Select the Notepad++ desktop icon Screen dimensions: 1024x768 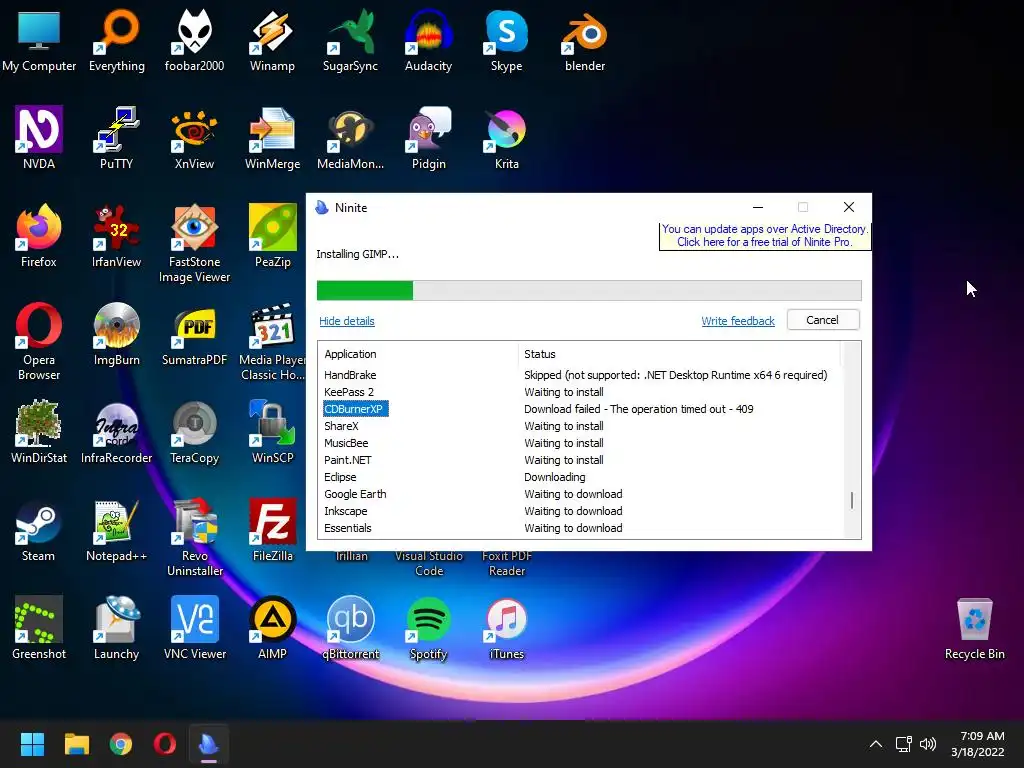117,530
